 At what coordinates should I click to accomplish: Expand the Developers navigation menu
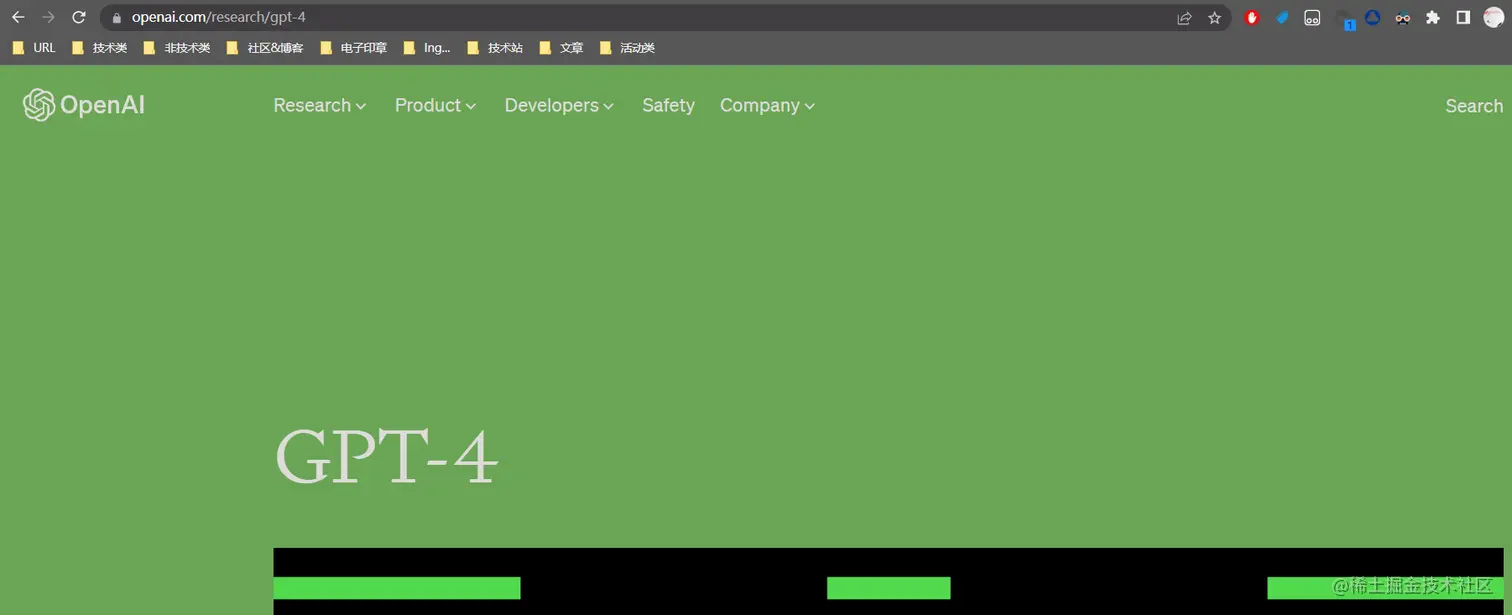[x=559, y=105]
